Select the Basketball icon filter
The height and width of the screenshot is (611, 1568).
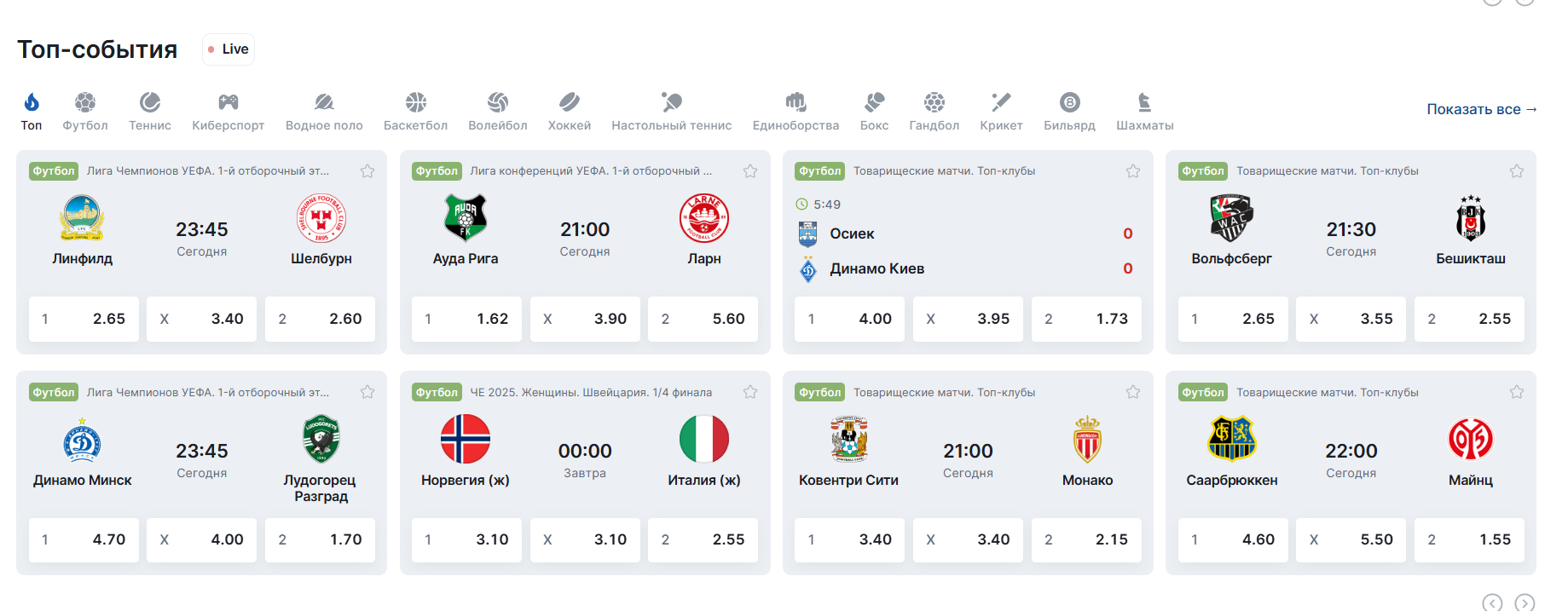pyautogui.click(x=415, y=103)
